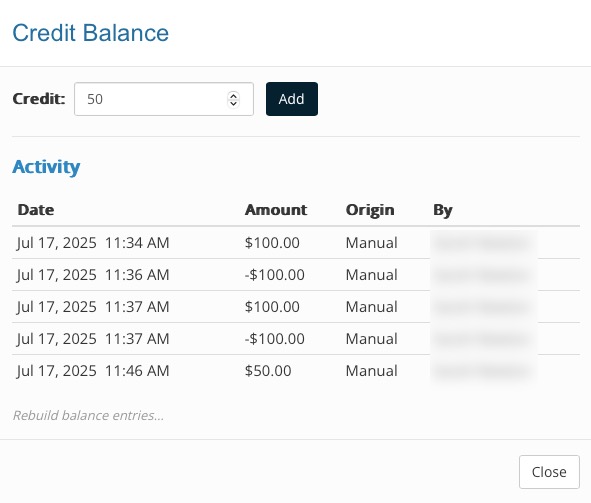The width and height of the screenshot is (591, 503).
Task: Select the Date column header
Action: pyautogui.click(x=36, y=210)
